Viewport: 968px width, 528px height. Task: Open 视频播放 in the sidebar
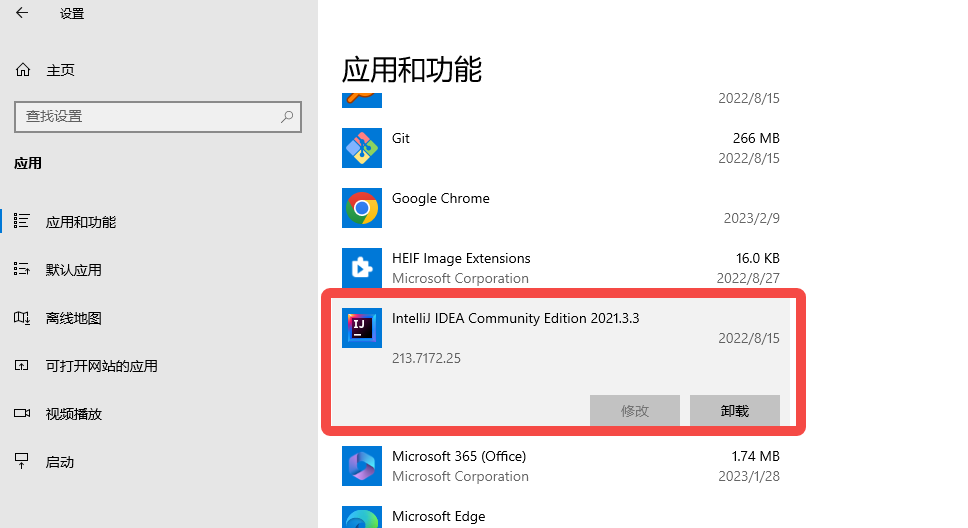[73, 414]
